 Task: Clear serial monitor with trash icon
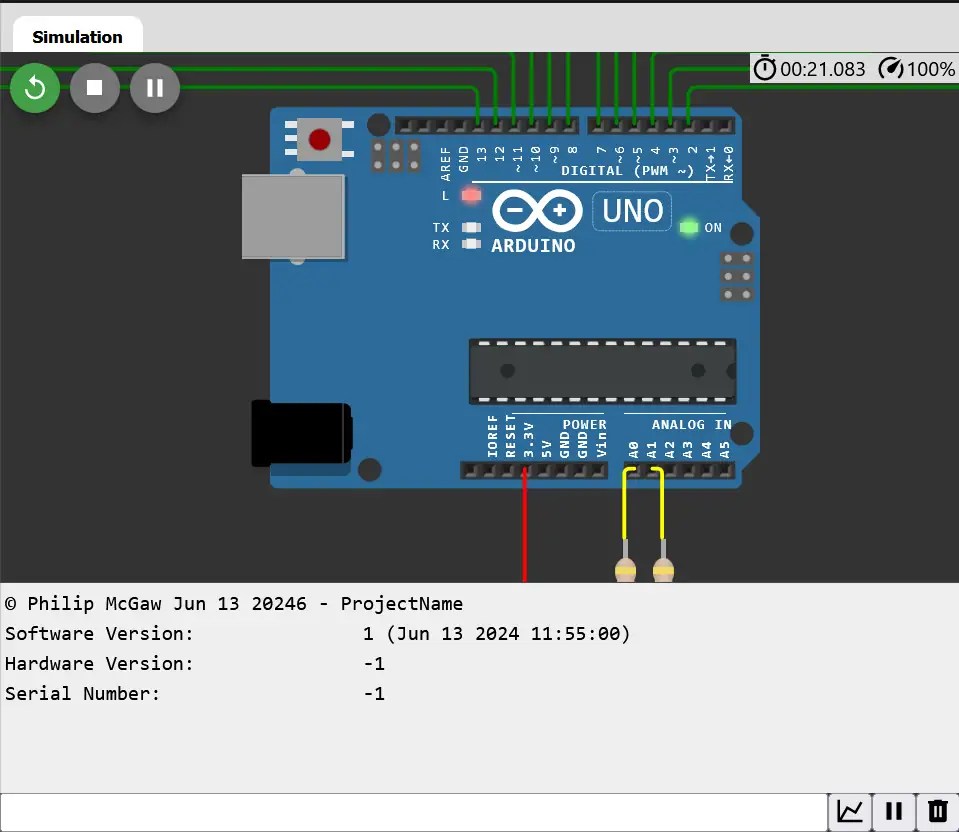(937, 812)
